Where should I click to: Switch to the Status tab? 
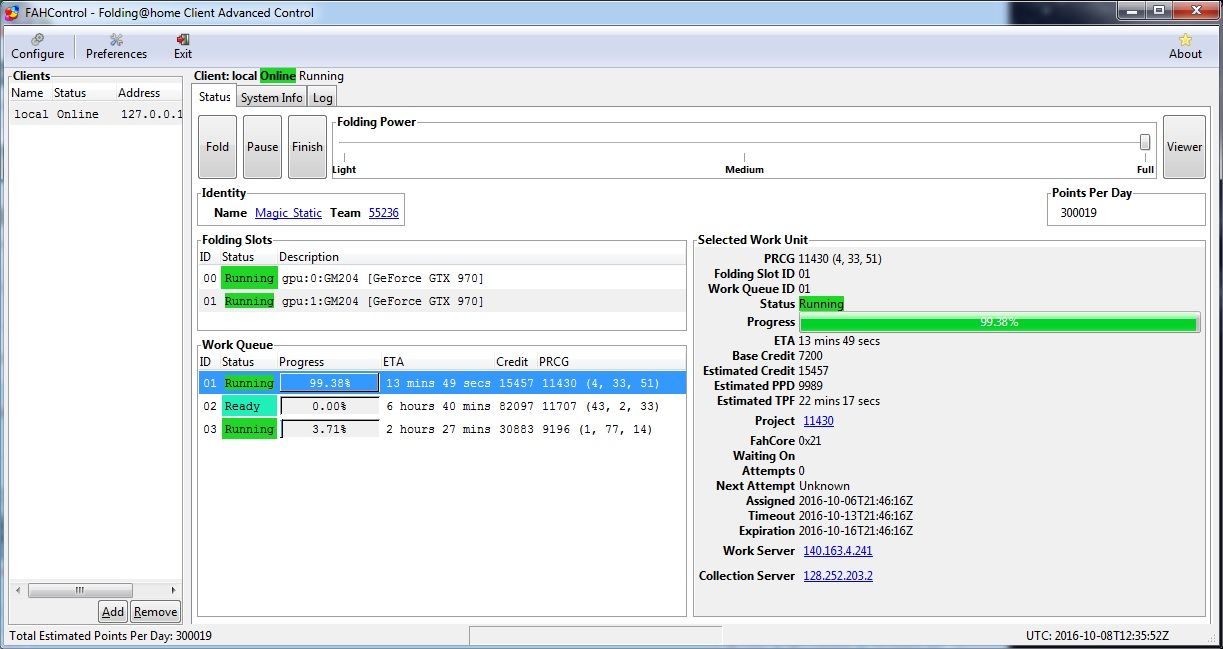click(x=214, y=97)
